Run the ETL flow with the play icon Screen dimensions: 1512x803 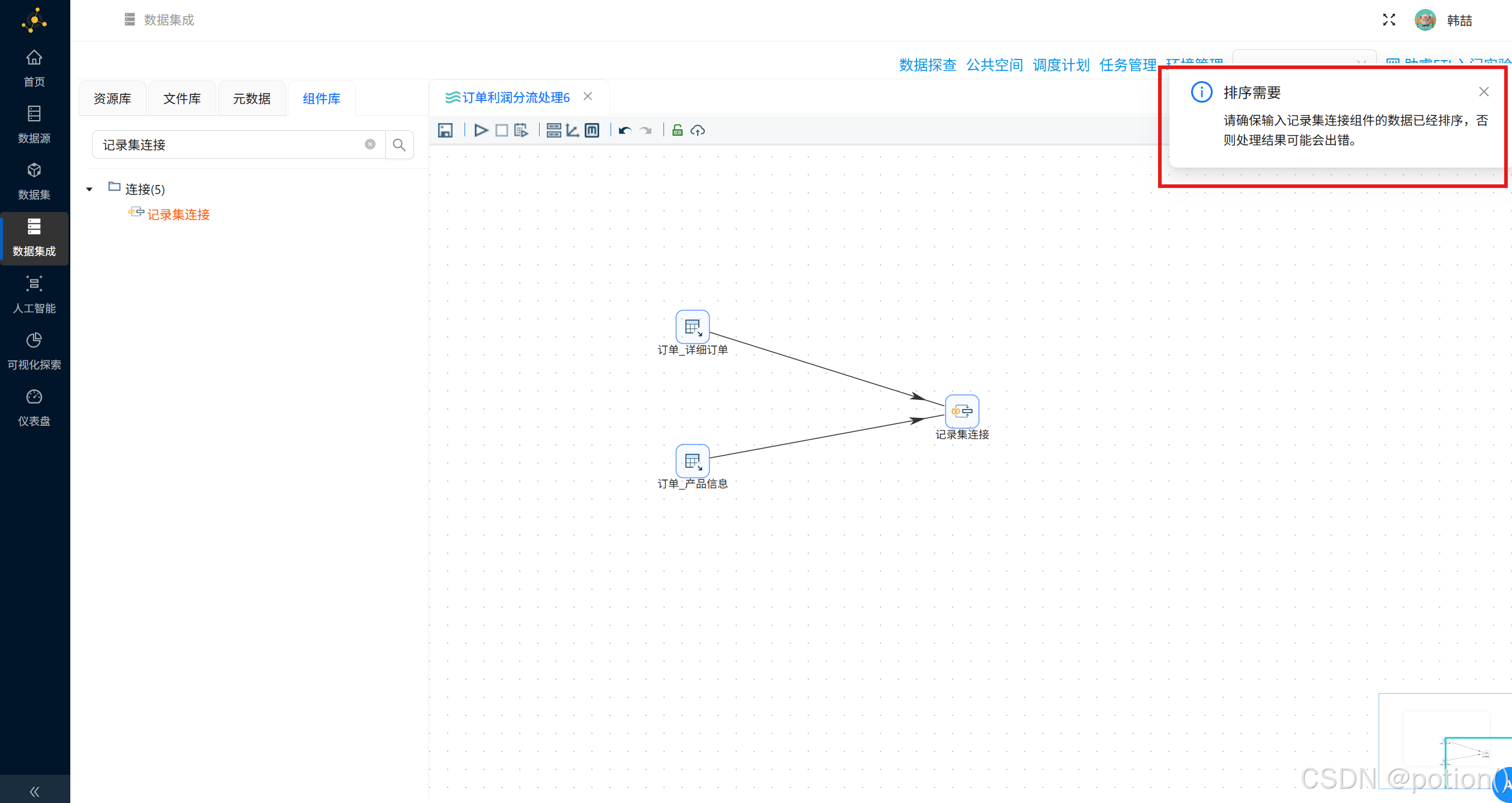(x=481, y=130)
